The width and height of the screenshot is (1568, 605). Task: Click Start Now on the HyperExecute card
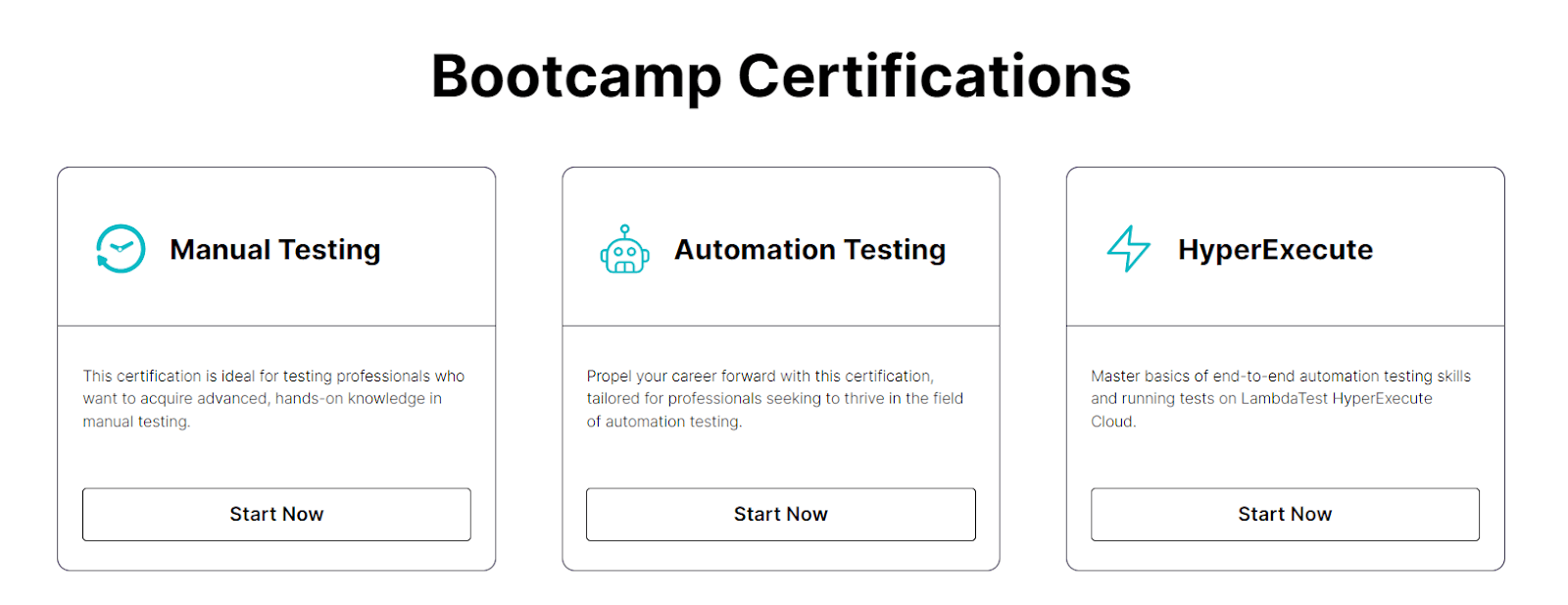[x=1284, y=514]
